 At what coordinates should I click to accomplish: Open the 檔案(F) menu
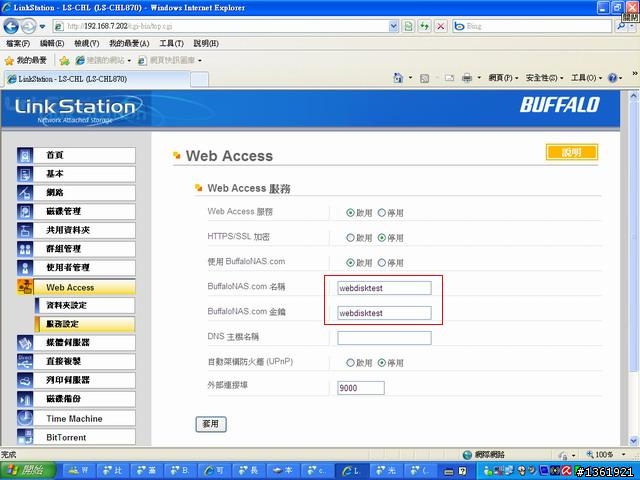(x=18, y=43)
